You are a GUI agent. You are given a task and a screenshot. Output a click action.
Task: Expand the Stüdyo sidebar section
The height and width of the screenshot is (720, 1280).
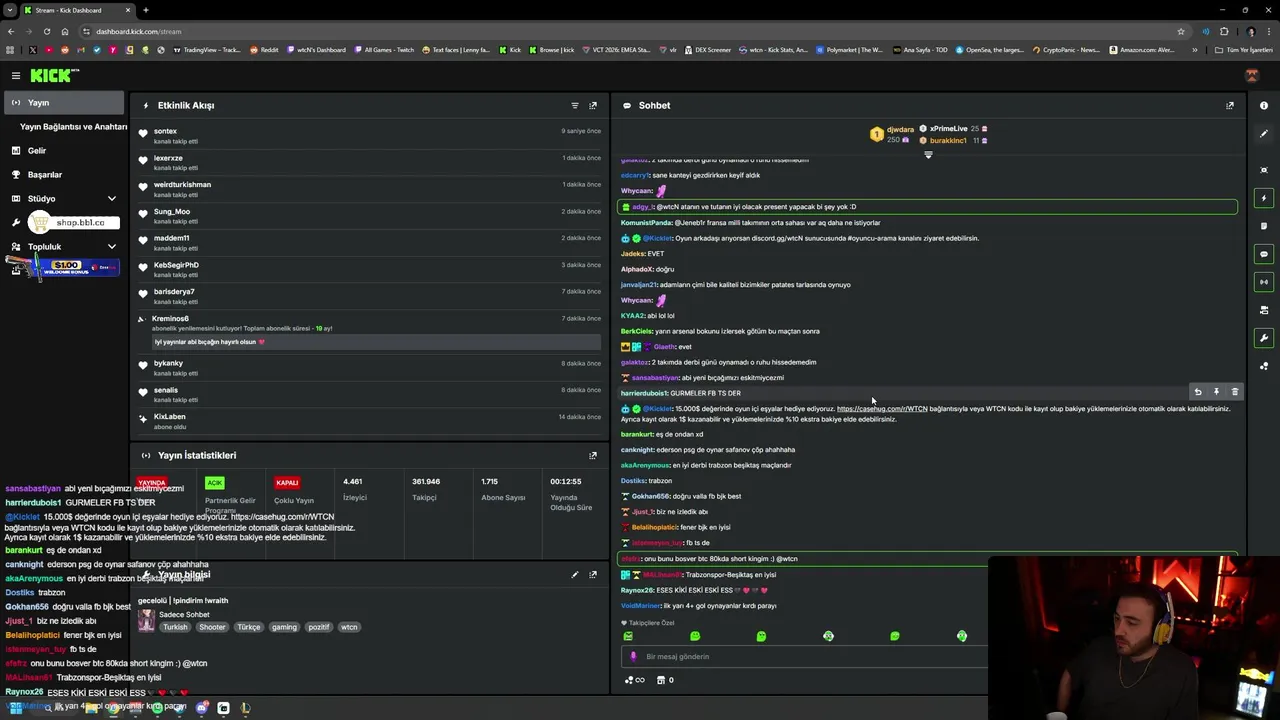[x=63, y=199]
